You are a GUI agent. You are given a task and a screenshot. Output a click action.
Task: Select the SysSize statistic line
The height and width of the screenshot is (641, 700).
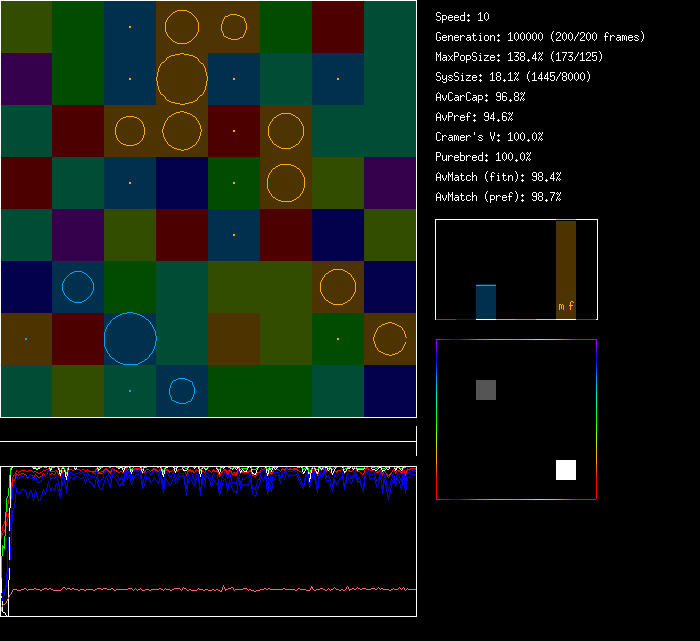pyautogui.click(x=512, y=77)
